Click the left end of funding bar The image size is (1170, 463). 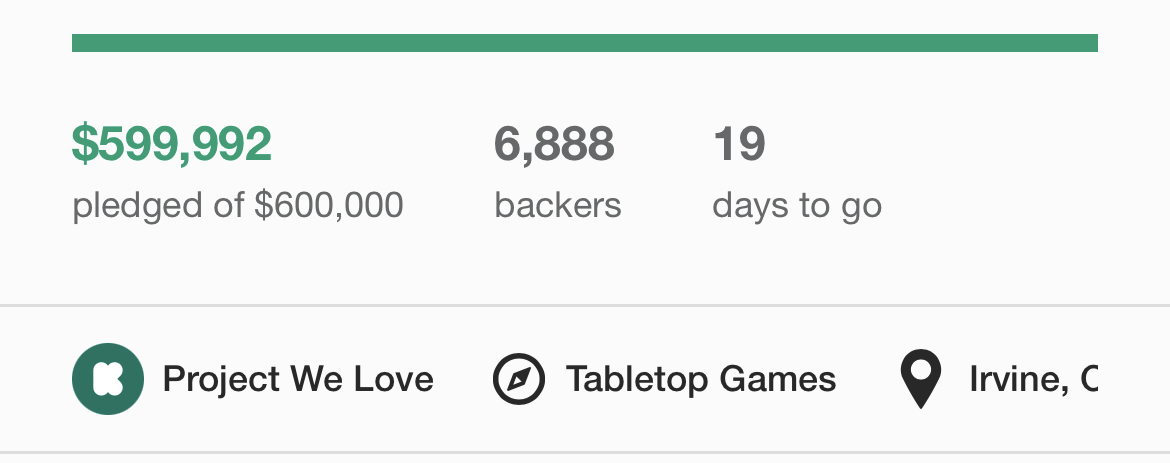point(79,43)
